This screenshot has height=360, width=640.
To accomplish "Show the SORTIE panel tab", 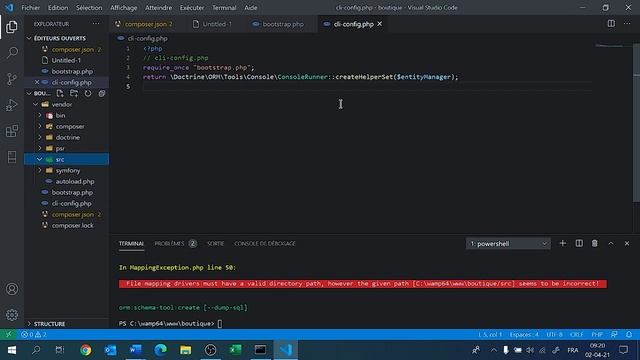I will click(216, 243).
